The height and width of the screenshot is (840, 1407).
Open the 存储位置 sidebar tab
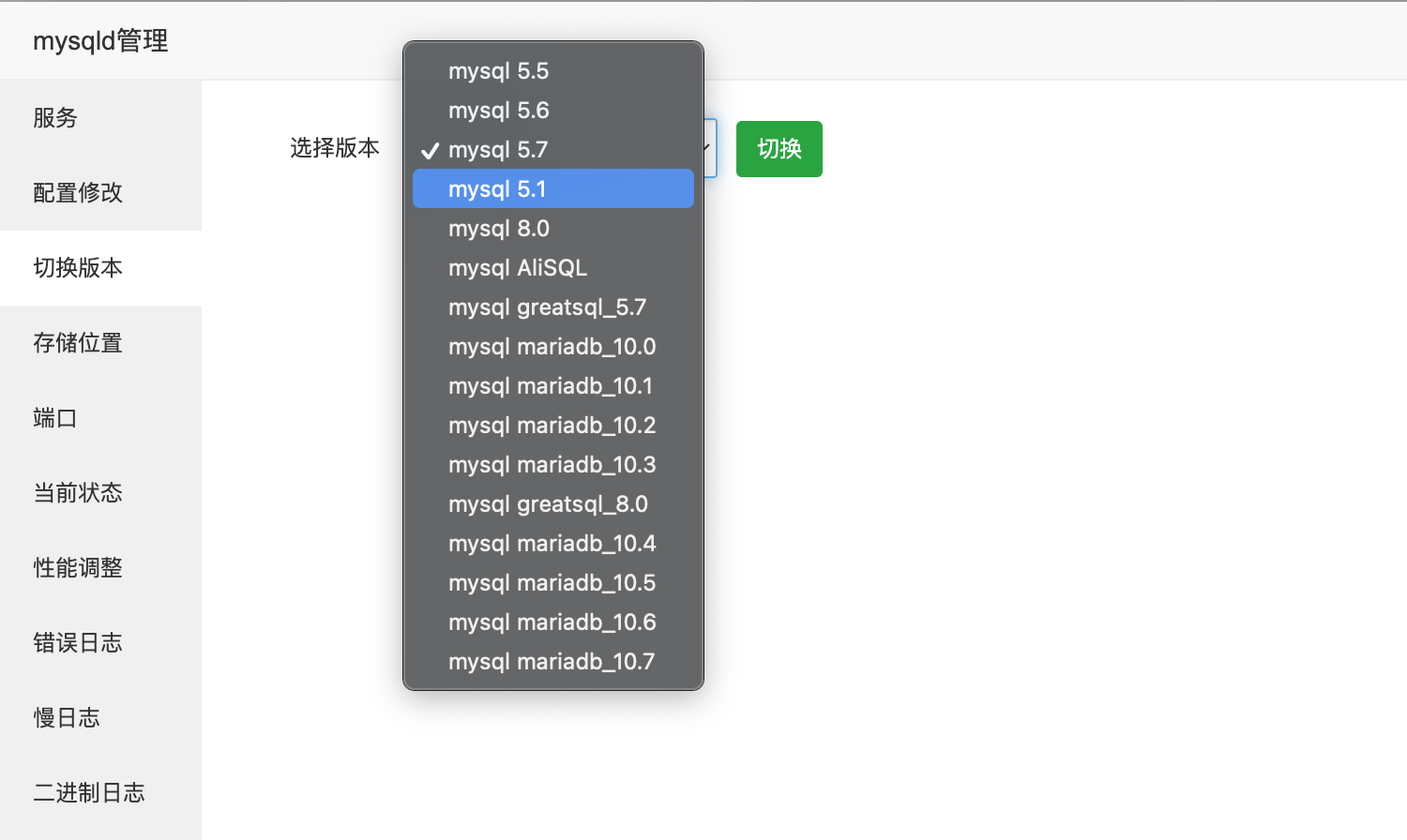click(x=100, y=343)
